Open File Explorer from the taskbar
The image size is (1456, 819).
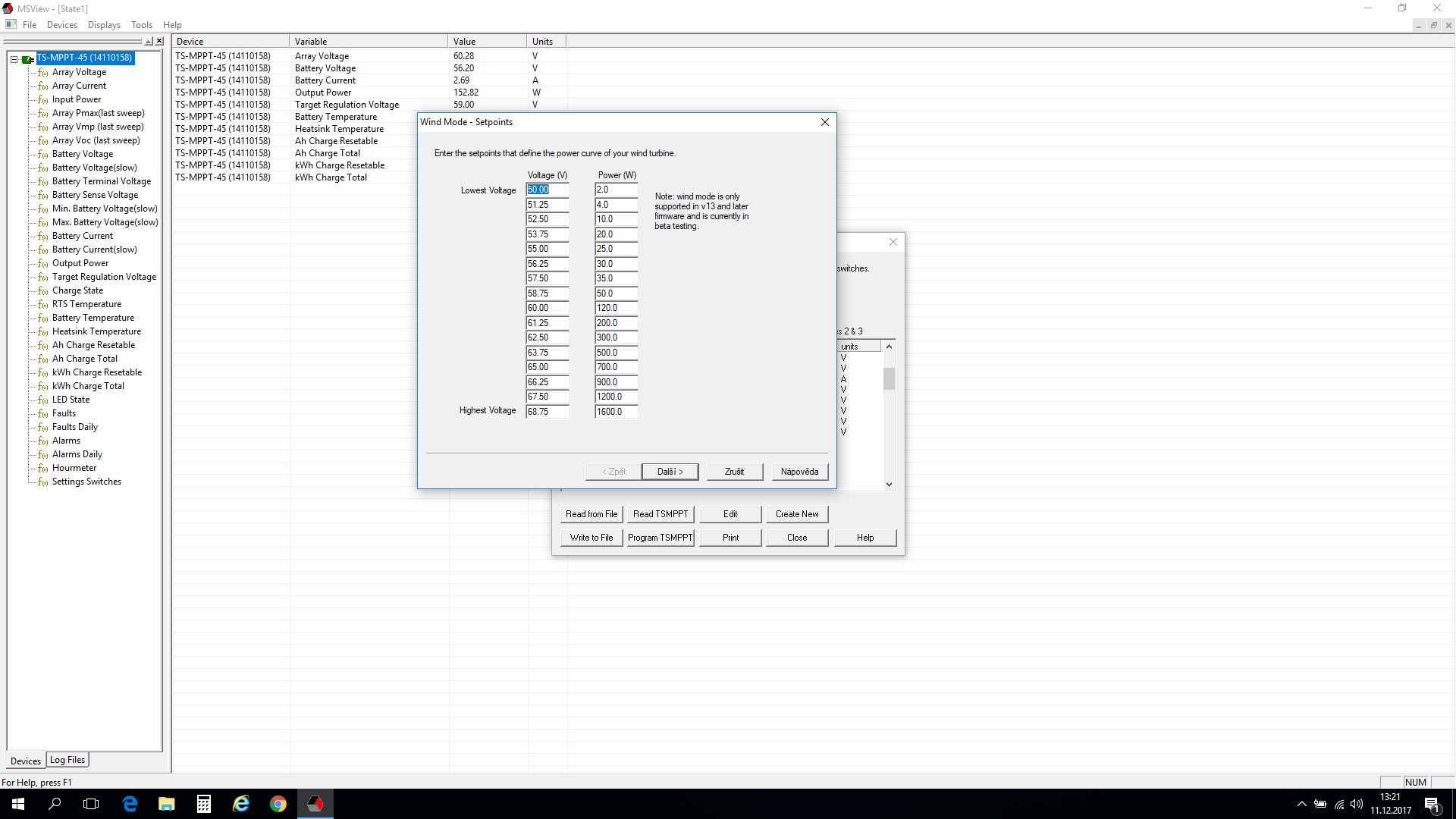[x=166, y=804]
